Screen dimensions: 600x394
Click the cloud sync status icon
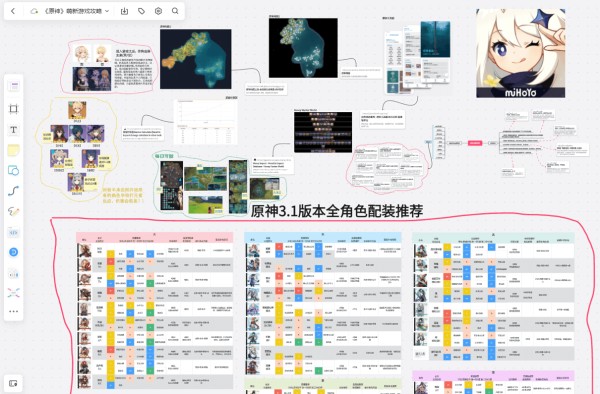point(34,11)
